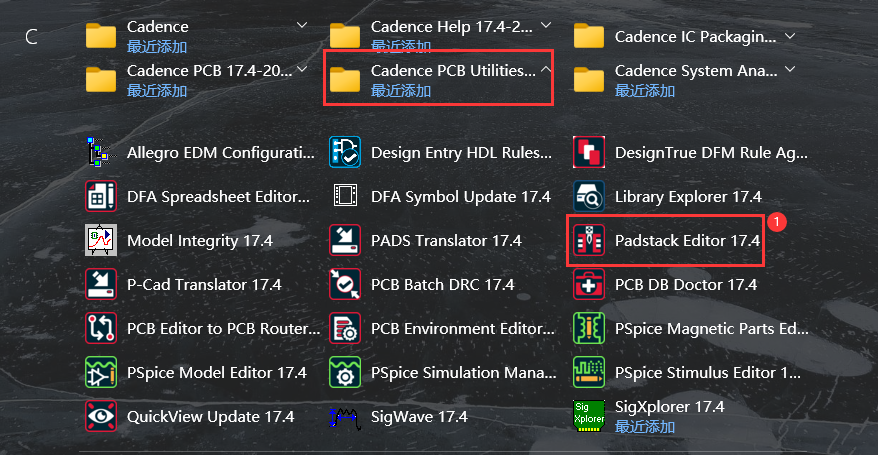The width and height of the screenshot is (878, 455).
Task: Expand the Cadence System Analysis folder
Action: click(x=790, y=69)
